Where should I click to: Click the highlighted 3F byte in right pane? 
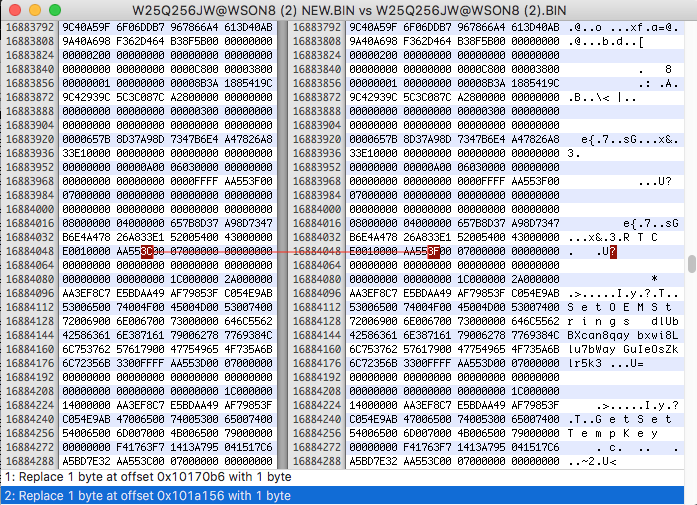click(x=434, y=251)
